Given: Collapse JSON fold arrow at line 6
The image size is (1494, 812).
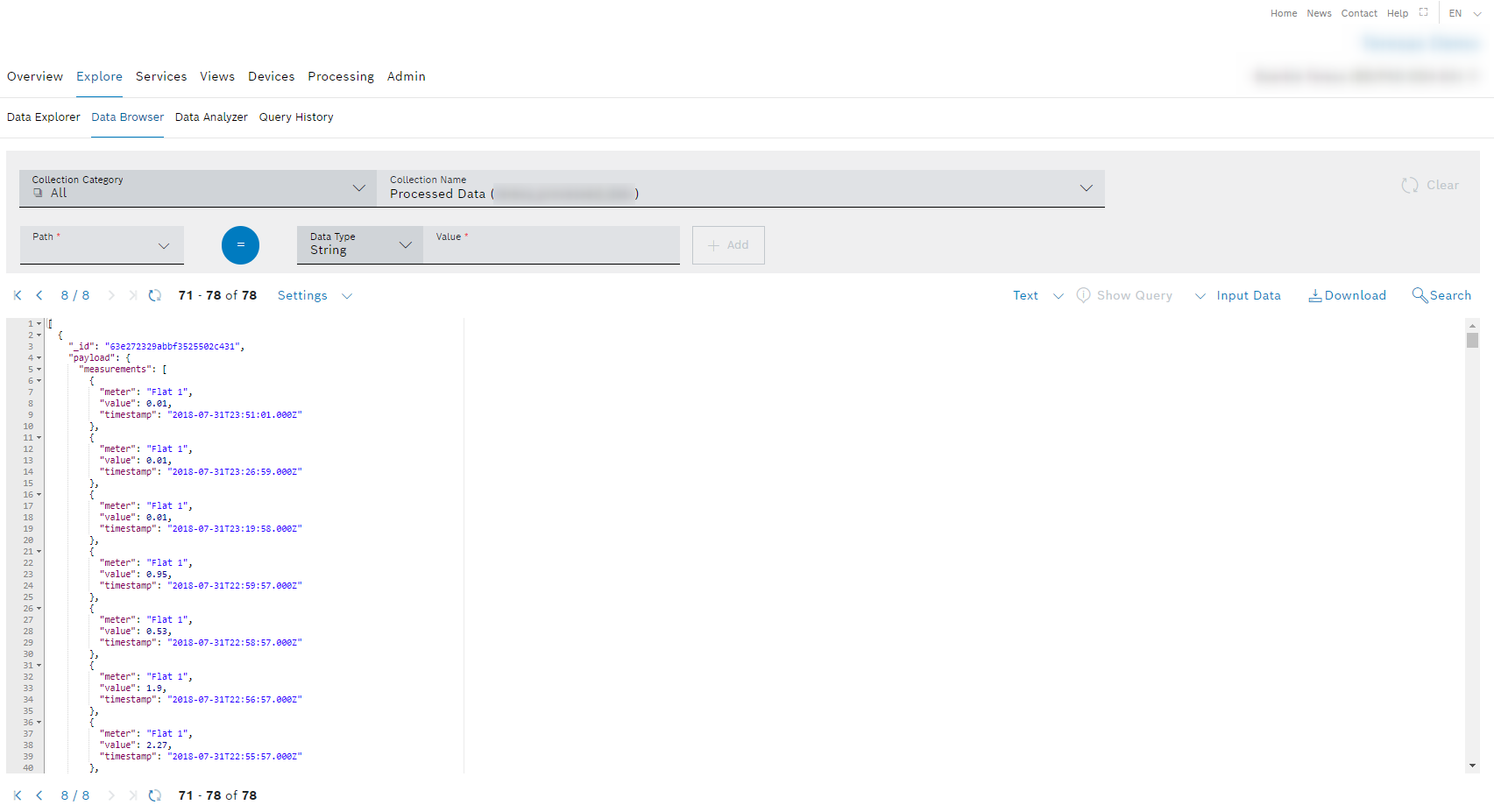Looking at the screenshot, I should 39,381.
